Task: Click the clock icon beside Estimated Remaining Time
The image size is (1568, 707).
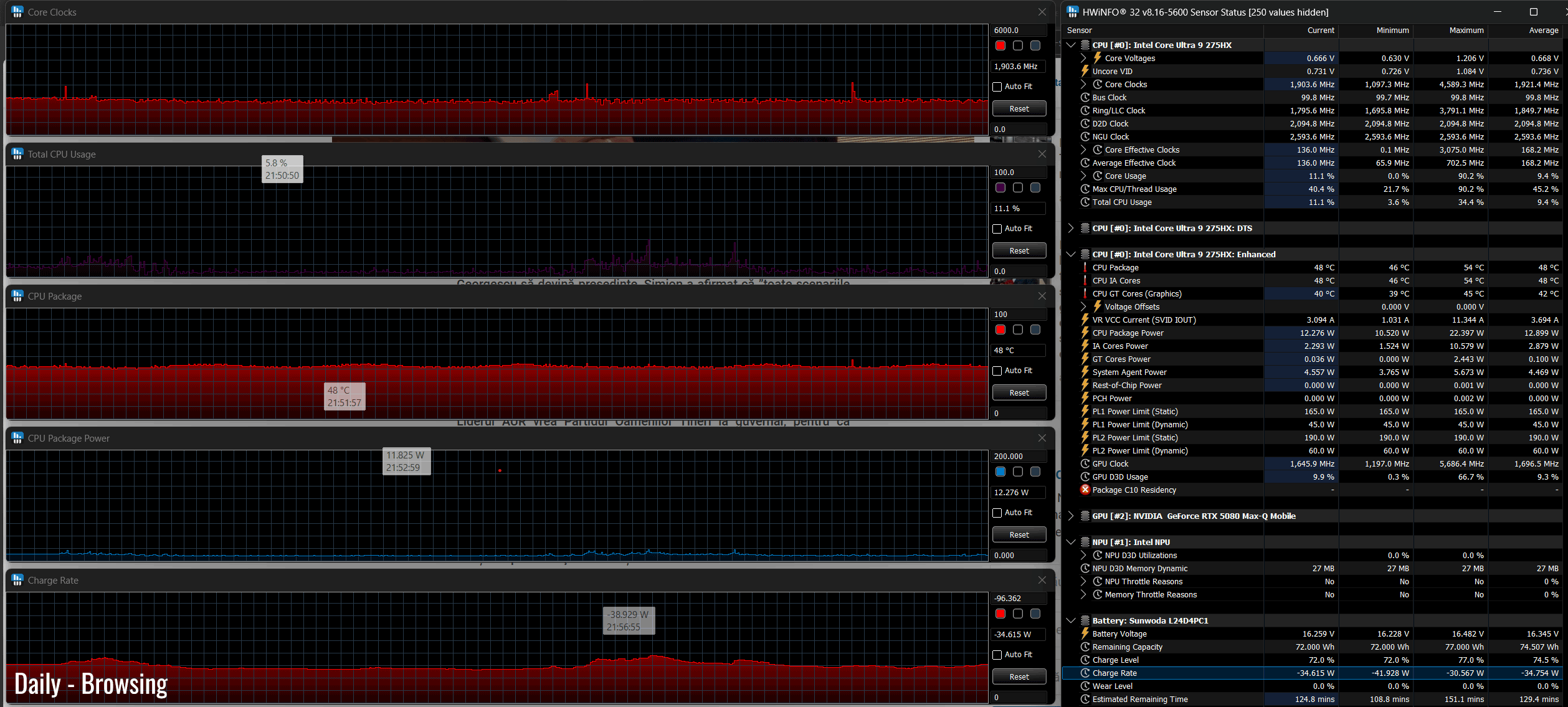Action: [x=1085, y=699]
